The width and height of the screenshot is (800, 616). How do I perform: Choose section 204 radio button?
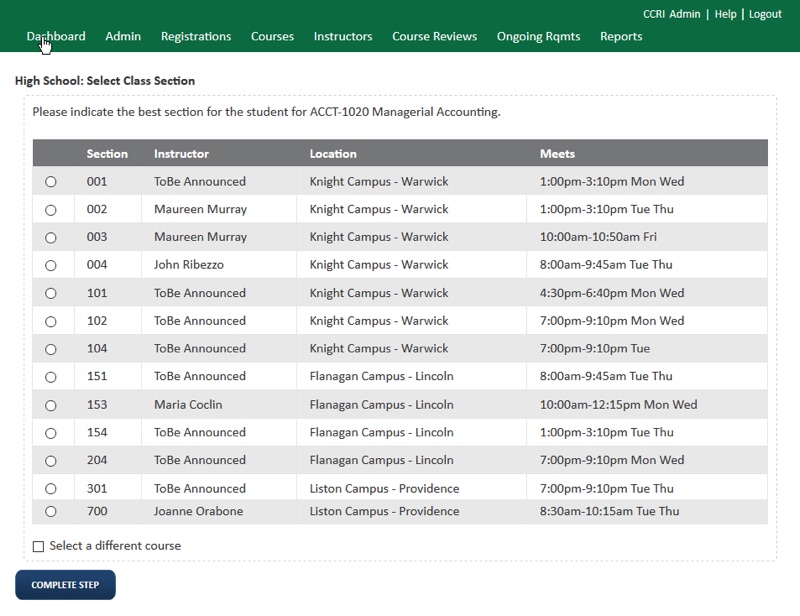coord(51,461)
